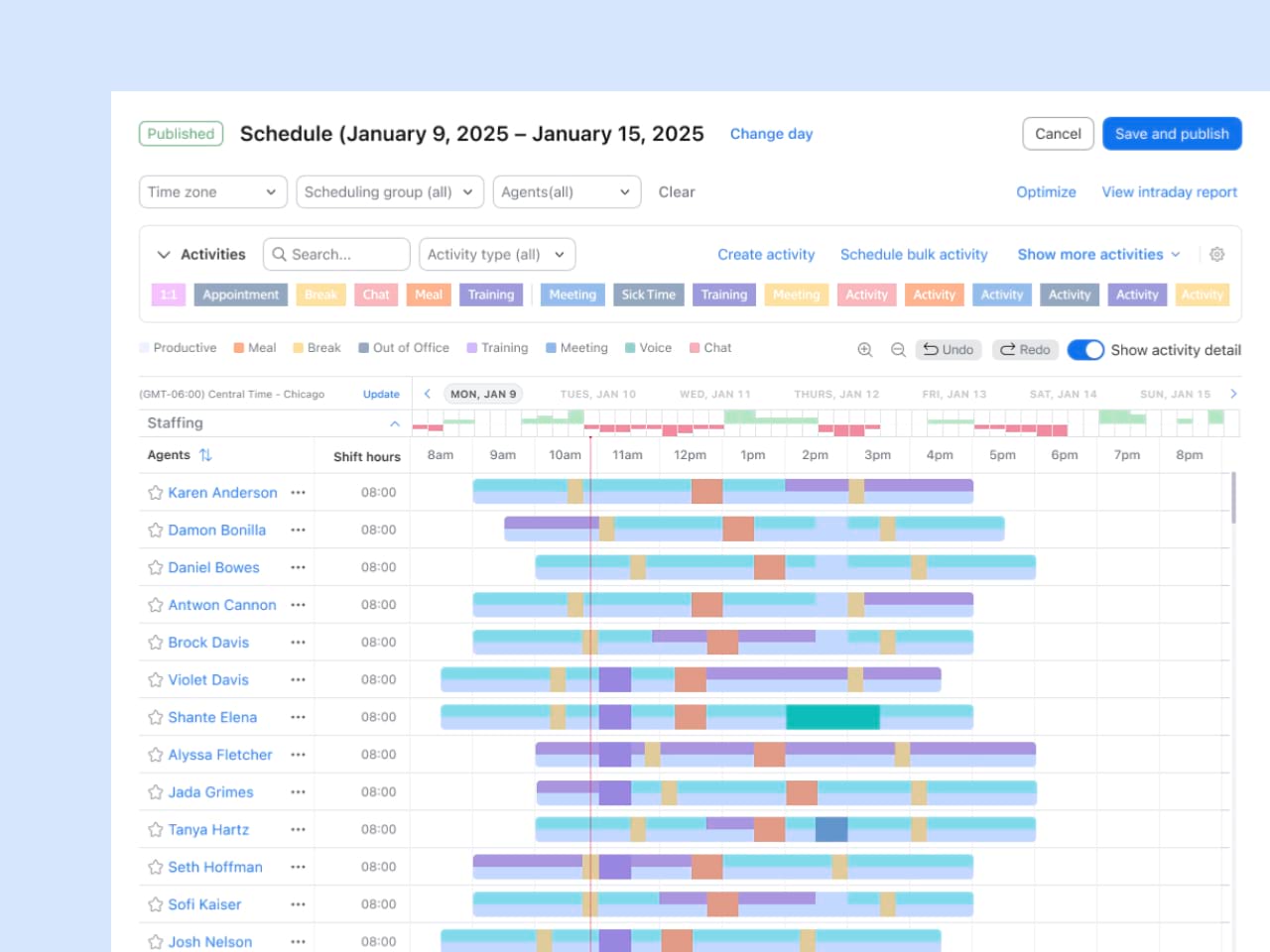Select the Sick Time activity swatch
This screenshot has height=952, width=1270.
pos(648,295)
